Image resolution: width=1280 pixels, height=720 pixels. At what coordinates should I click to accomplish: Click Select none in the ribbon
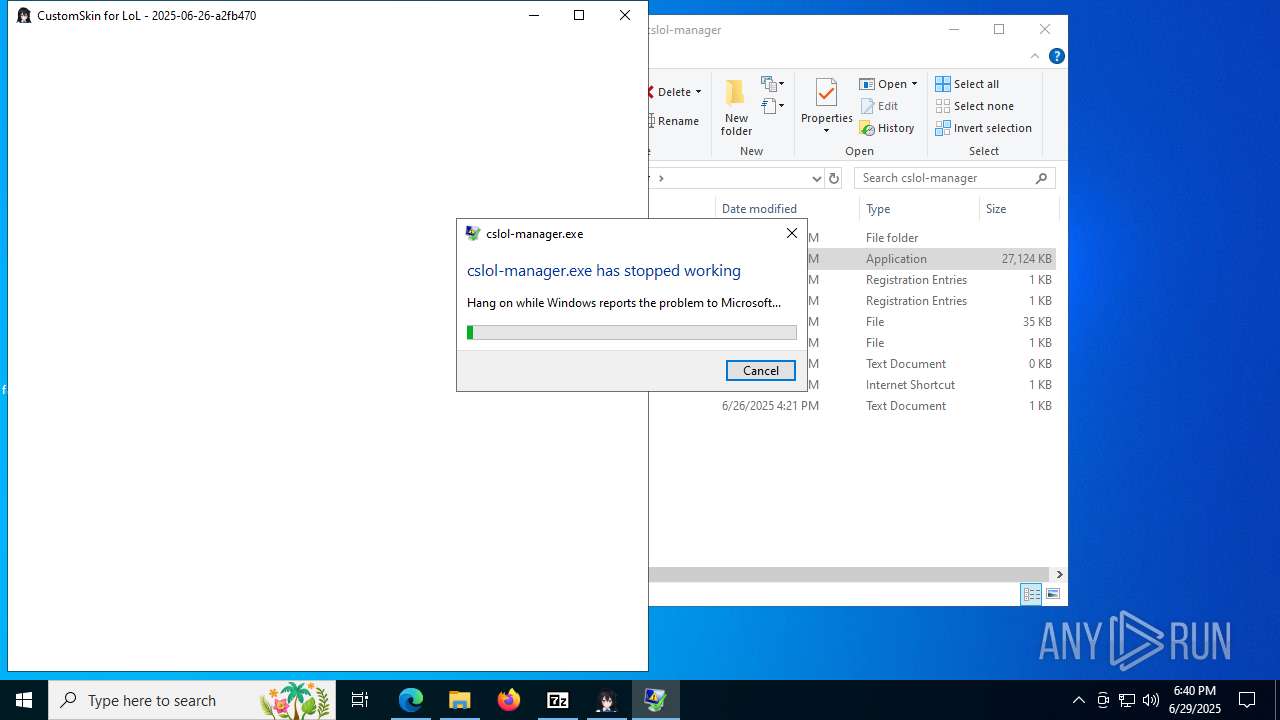(x=975, y=106)
